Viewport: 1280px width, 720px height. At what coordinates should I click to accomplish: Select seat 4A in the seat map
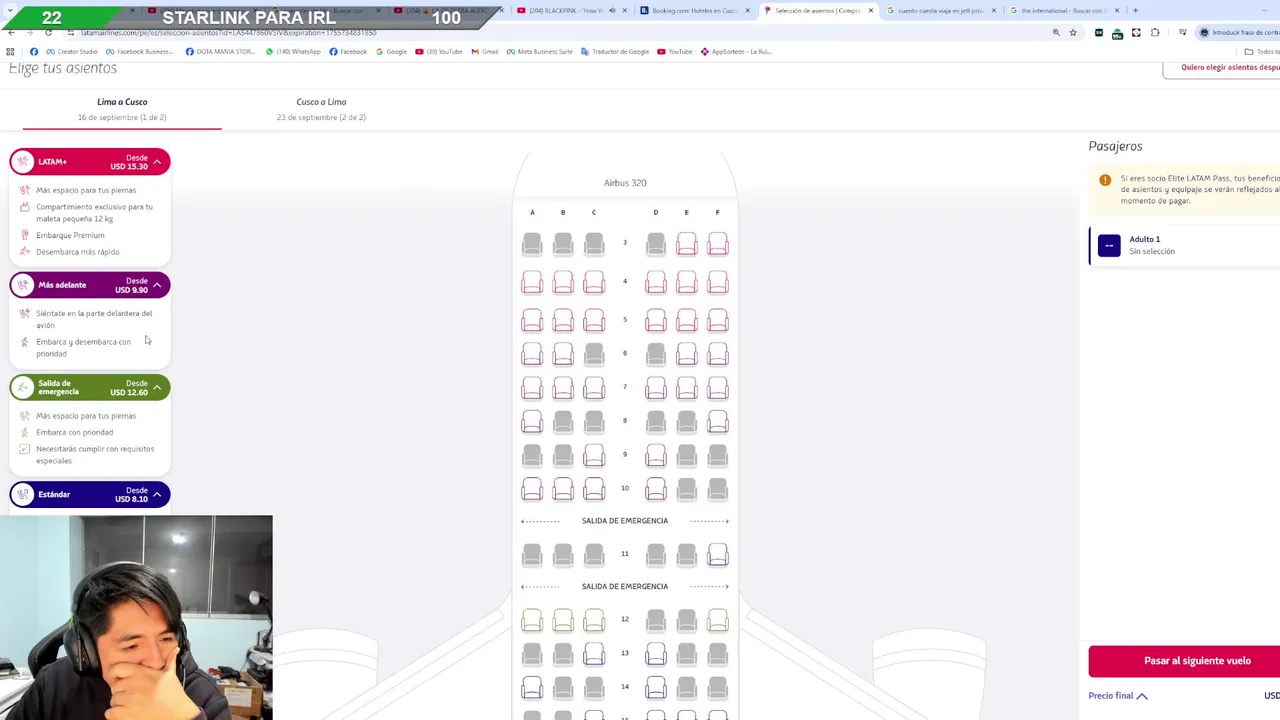pos(532,283)
